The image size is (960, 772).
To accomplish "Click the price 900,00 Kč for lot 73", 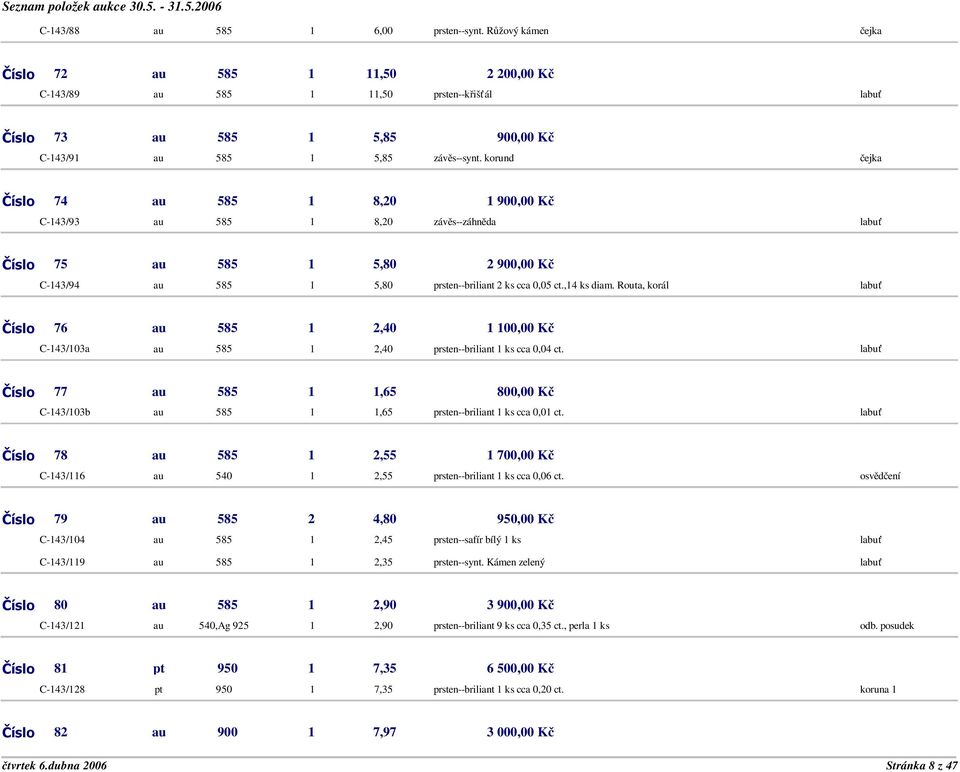I will 525,138.
